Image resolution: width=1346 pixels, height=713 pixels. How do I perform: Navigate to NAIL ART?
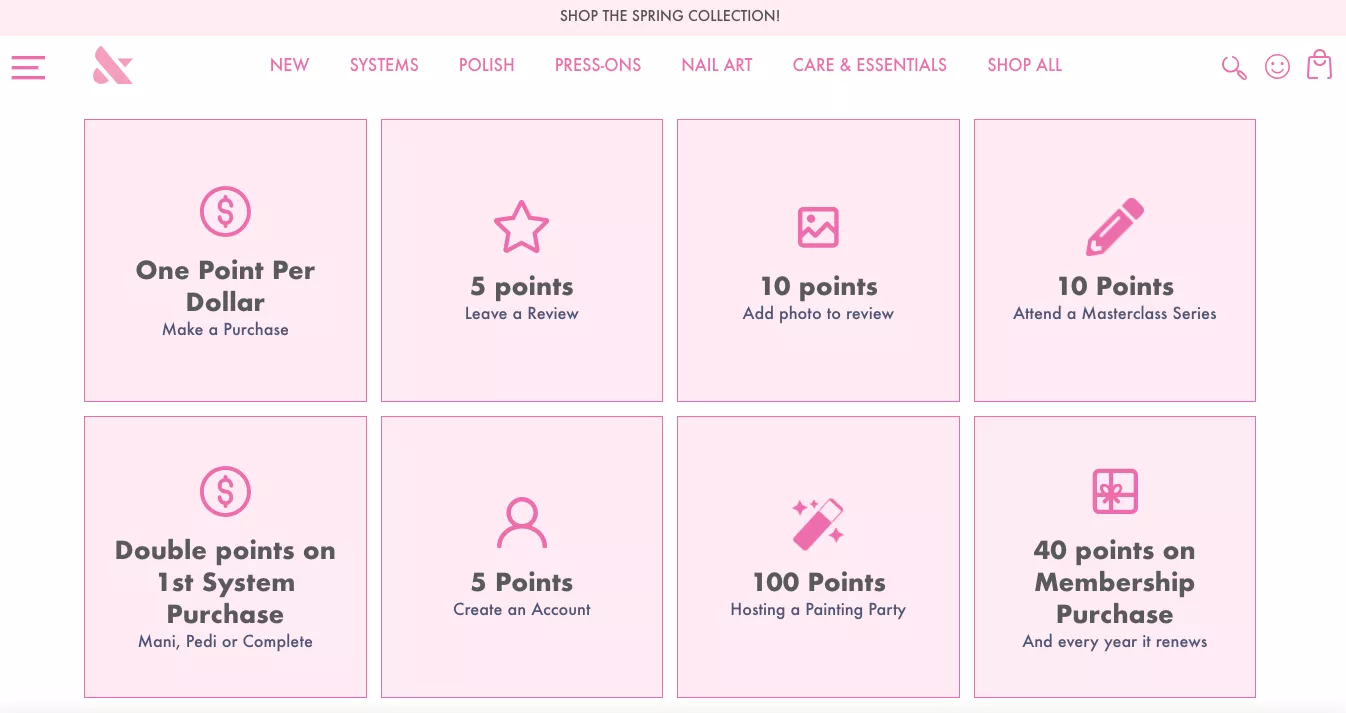click(717, 65)
